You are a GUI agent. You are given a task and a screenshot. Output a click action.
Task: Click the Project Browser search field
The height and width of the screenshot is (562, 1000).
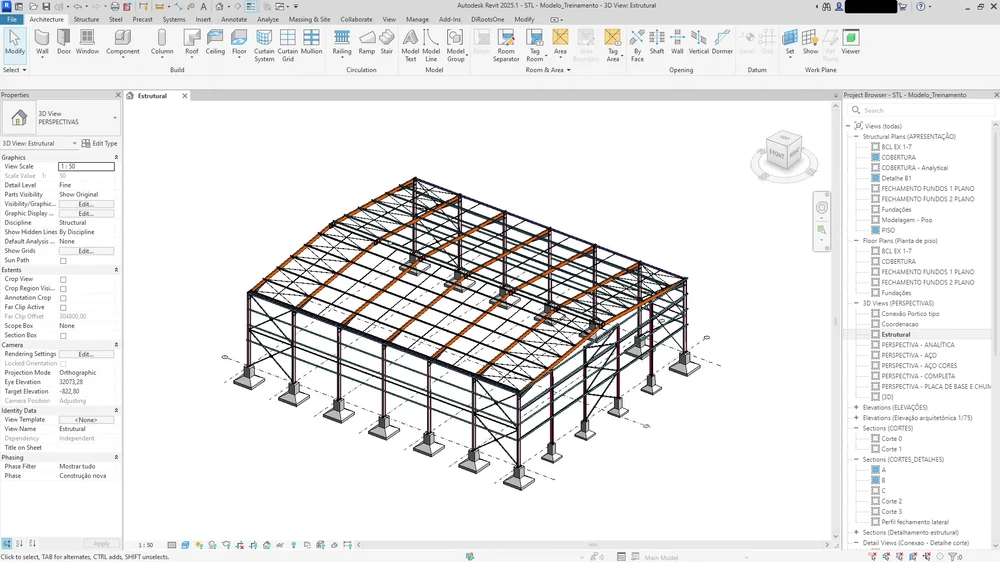923,110
